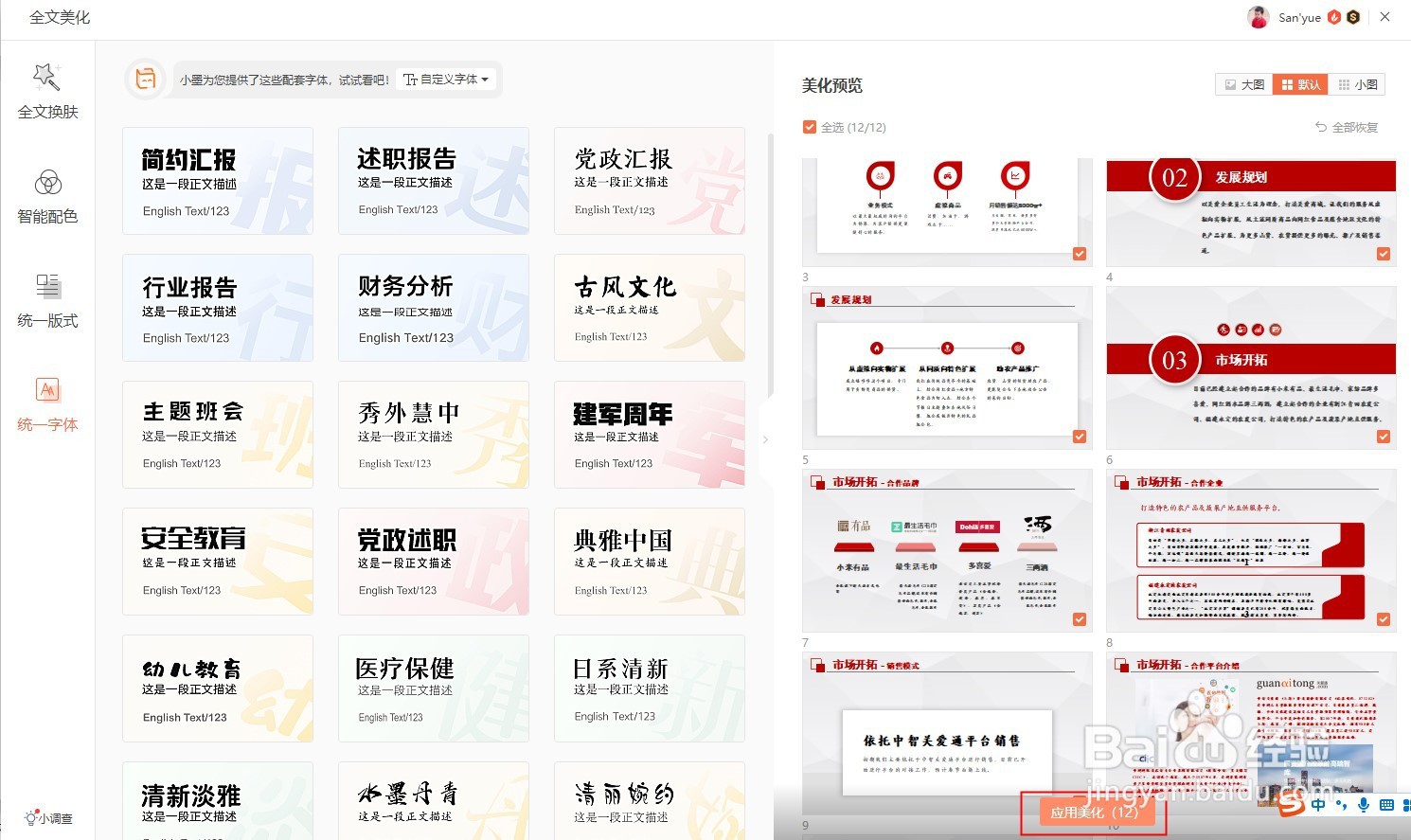Click the input method keyboard icon
The height and width of the screenshot is (840, 1411).
[x=1386, y=805]
